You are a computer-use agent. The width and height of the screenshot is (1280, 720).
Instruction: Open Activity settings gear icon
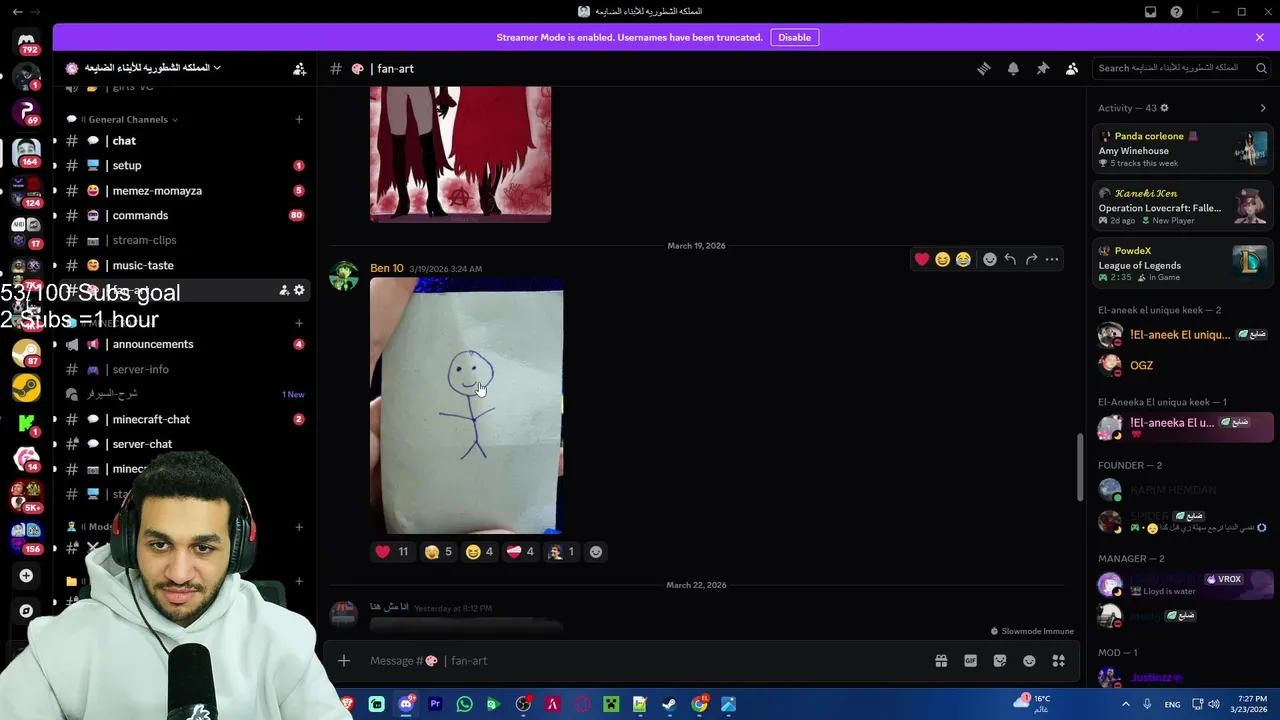[1164, 108]
